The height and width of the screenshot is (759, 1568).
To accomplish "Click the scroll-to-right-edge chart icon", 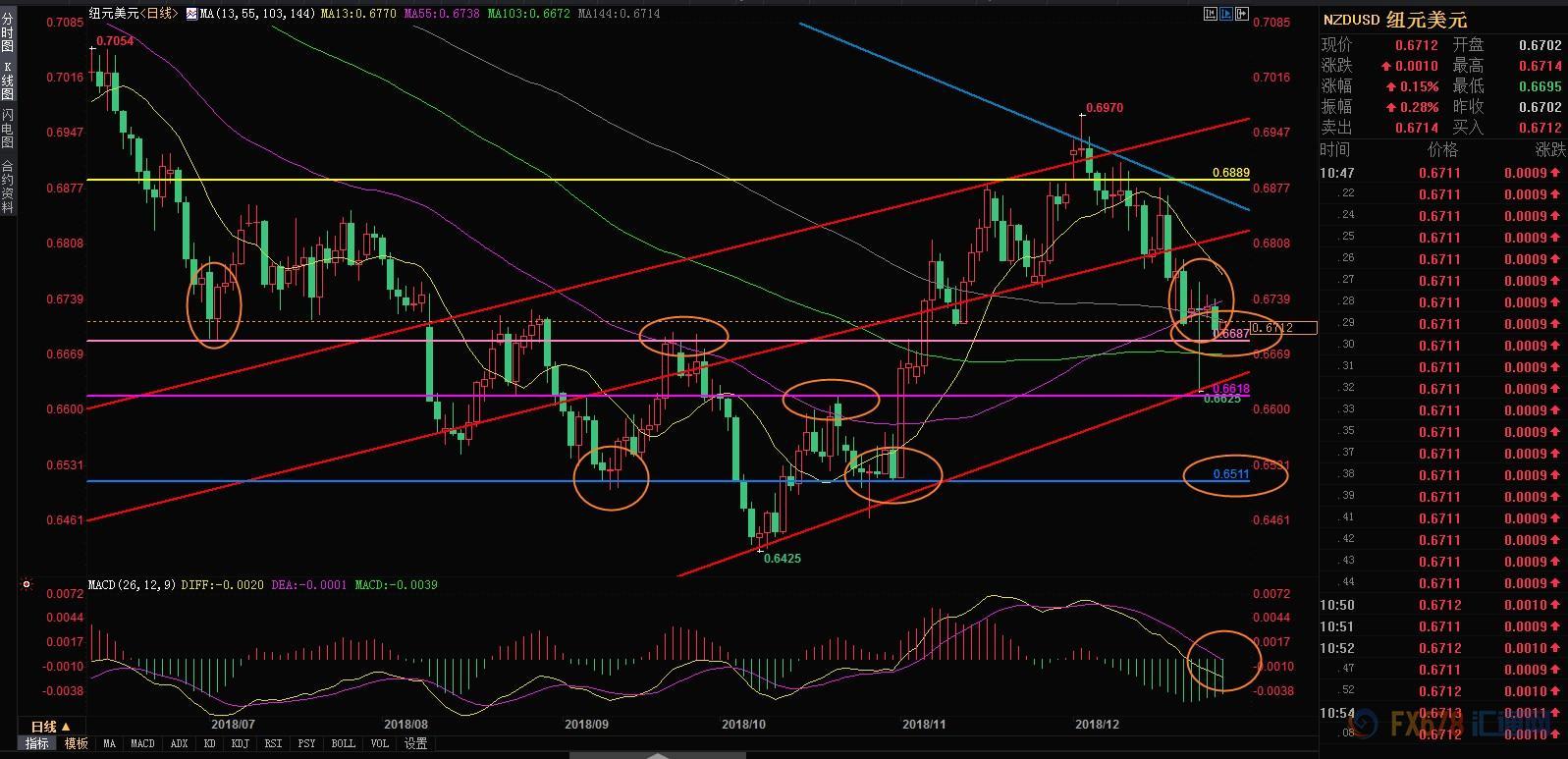I will [1243, 14].
